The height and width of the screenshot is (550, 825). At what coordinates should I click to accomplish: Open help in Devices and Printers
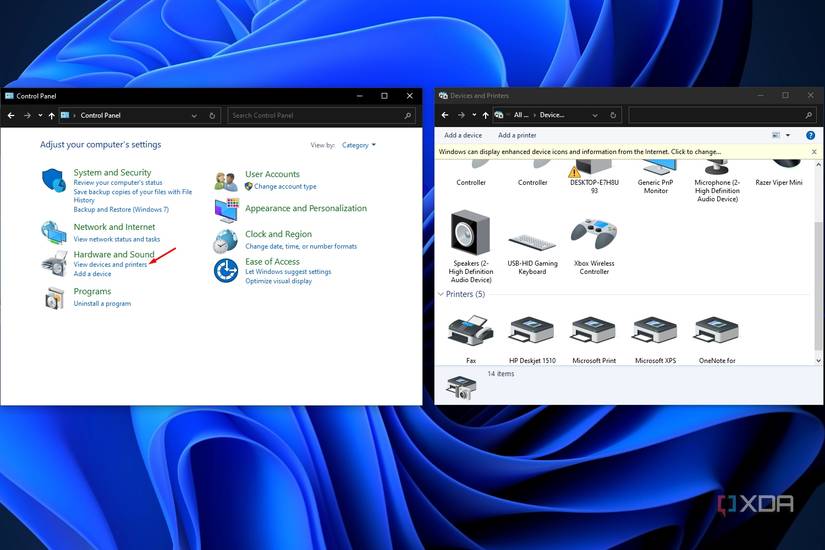point(810,135)
